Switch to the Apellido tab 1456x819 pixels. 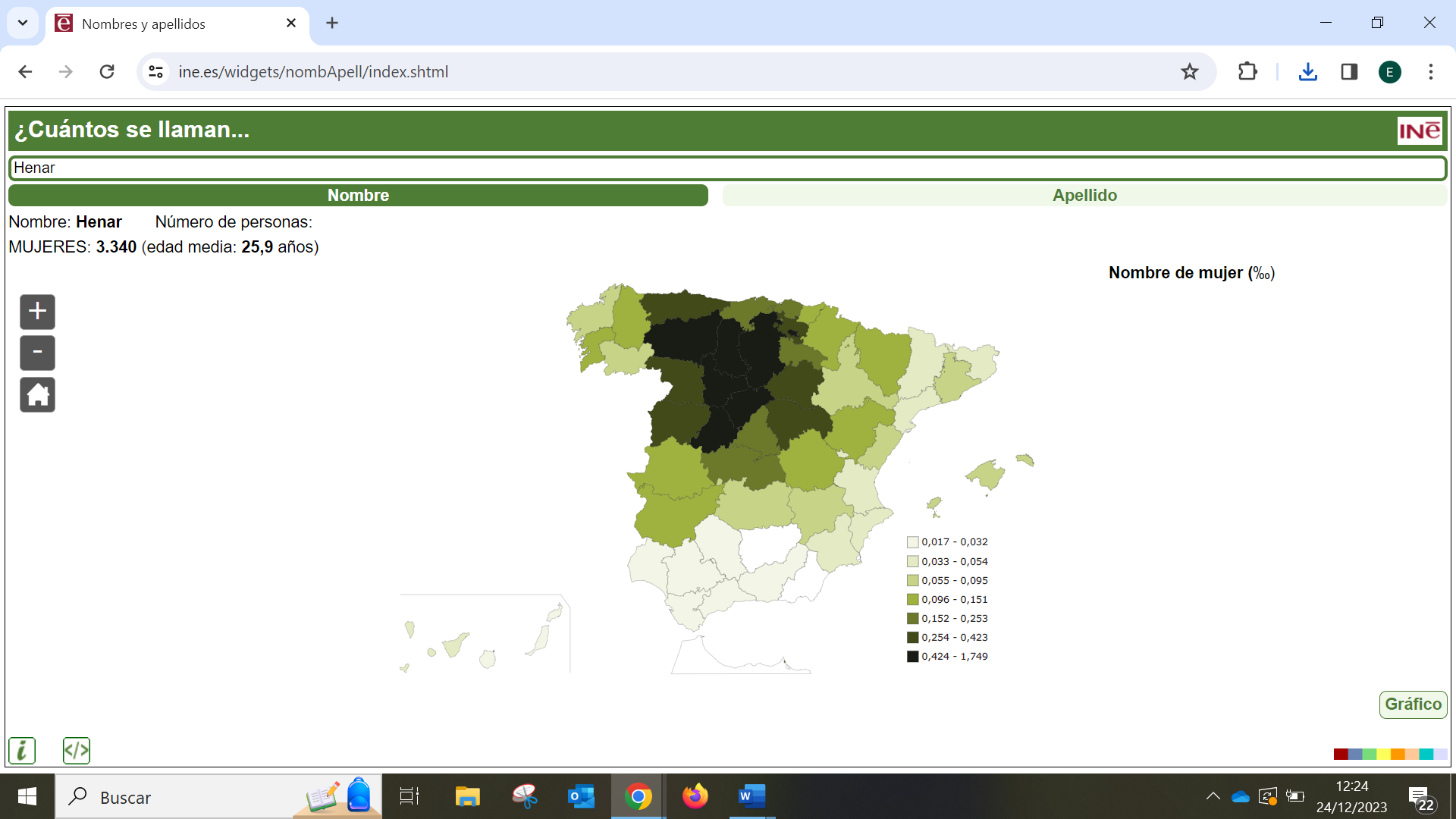click(x=1084, y=195)
